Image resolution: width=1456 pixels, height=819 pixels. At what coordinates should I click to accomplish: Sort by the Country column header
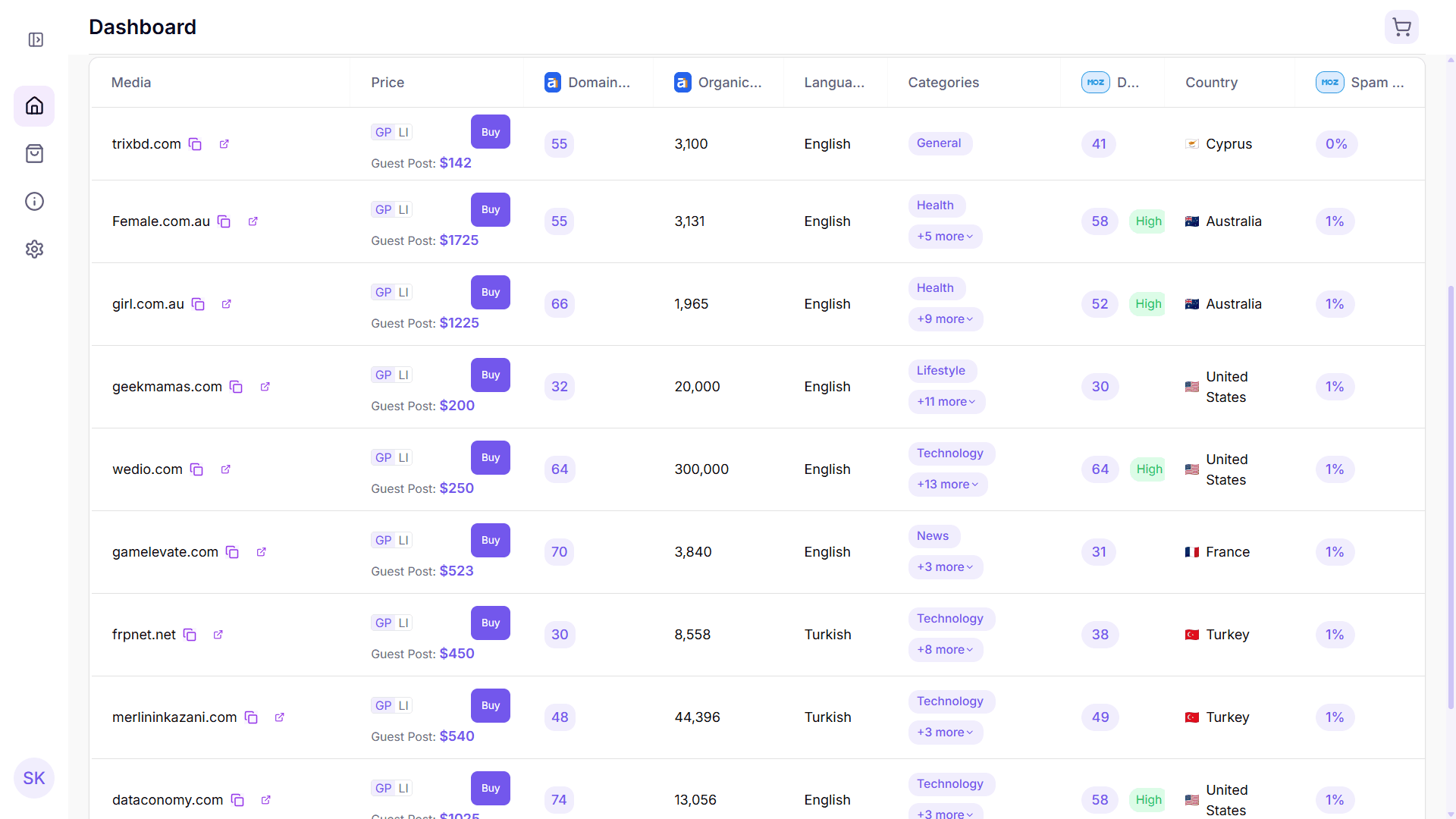tap(1211, 83)
